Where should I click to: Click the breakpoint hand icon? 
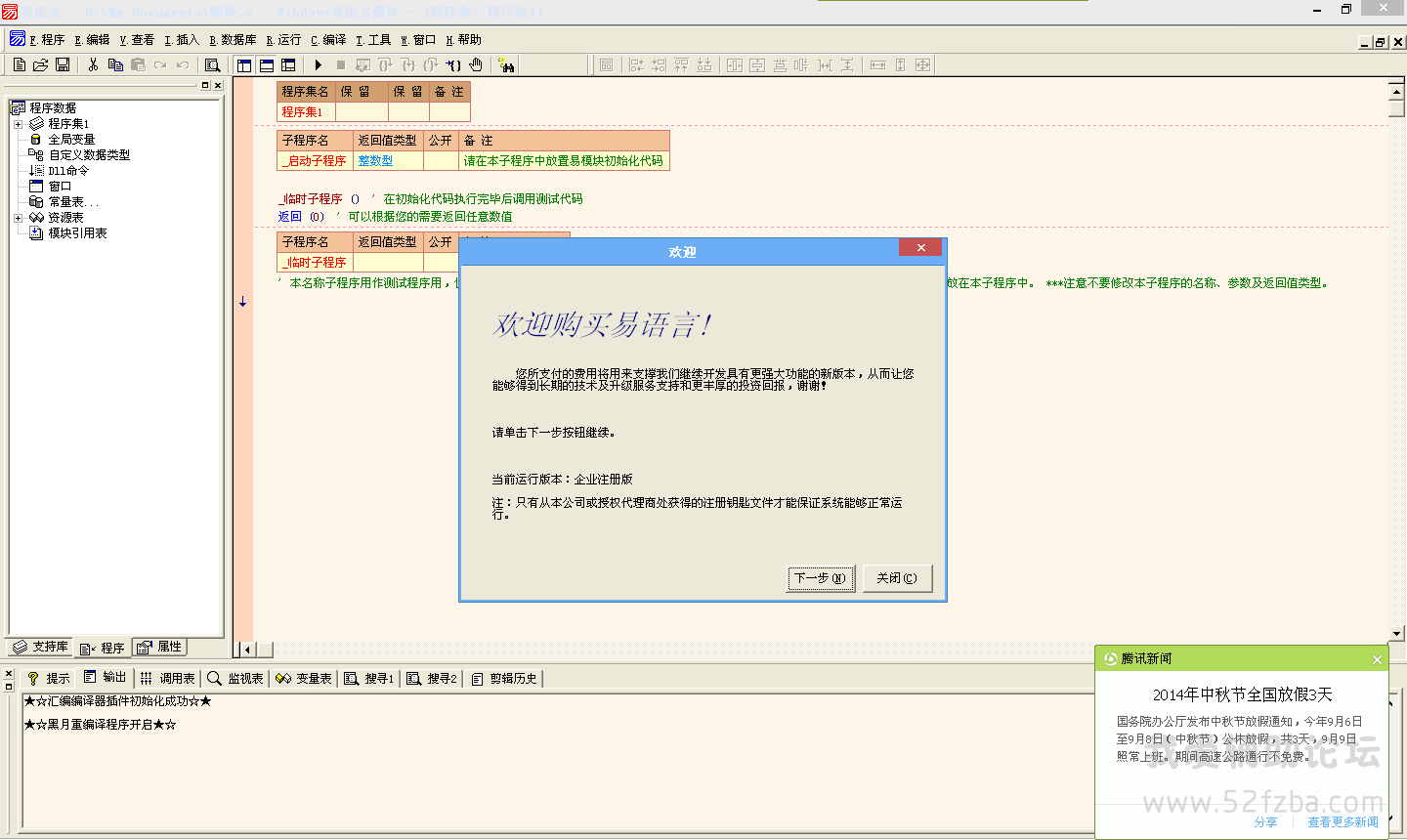(476, 64)
